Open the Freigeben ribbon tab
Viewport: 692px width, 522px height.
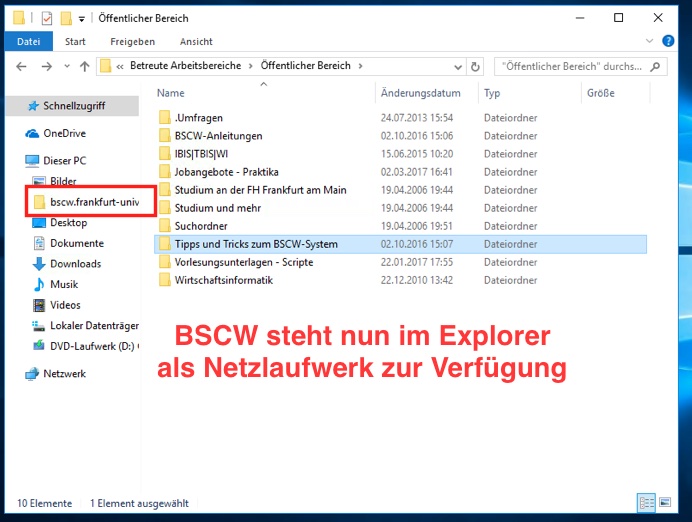coord(132,41)
